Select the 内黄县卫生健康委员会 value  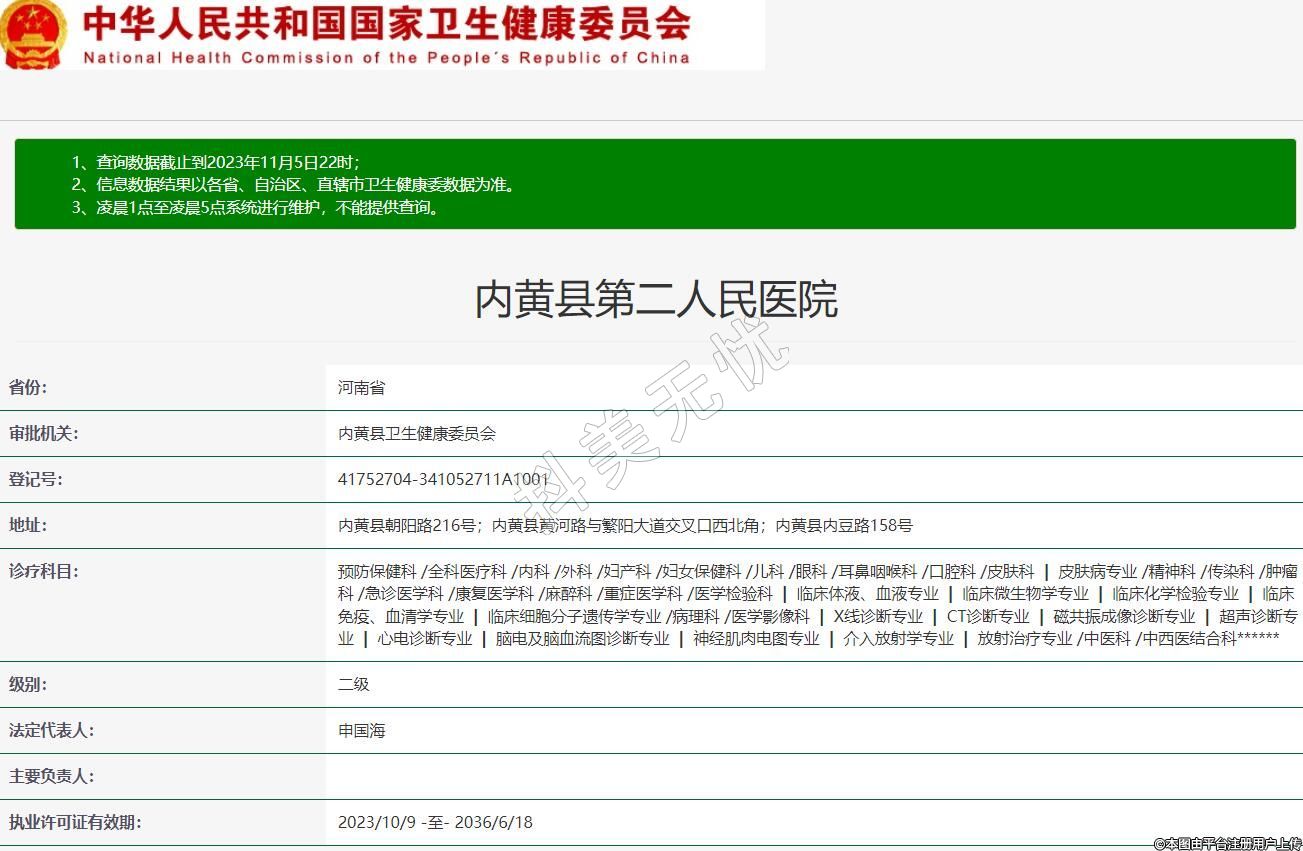click(417, 434)
